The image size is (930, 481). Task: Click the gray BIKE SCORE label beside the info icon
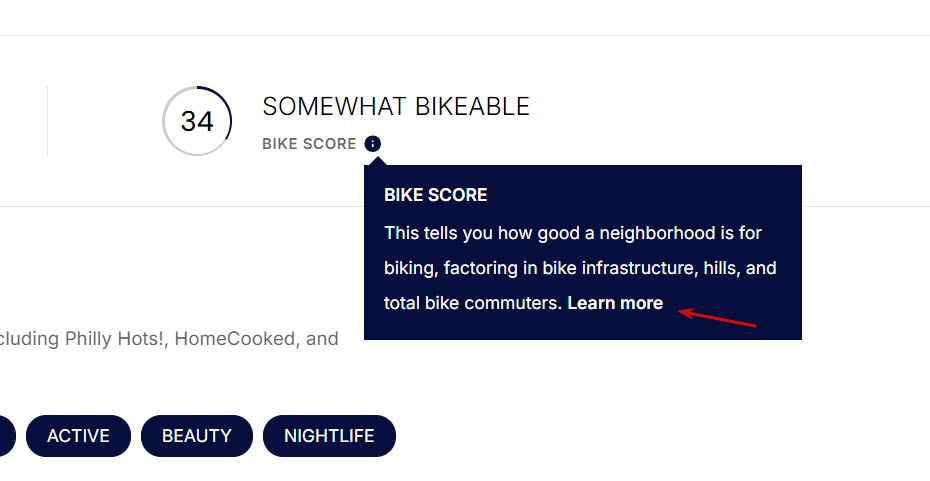[x=309, y=144]
